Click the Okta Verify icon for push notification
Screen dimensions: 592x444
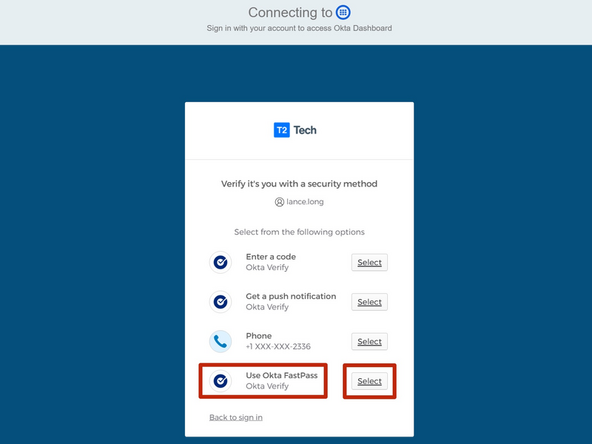pos(220,302)
